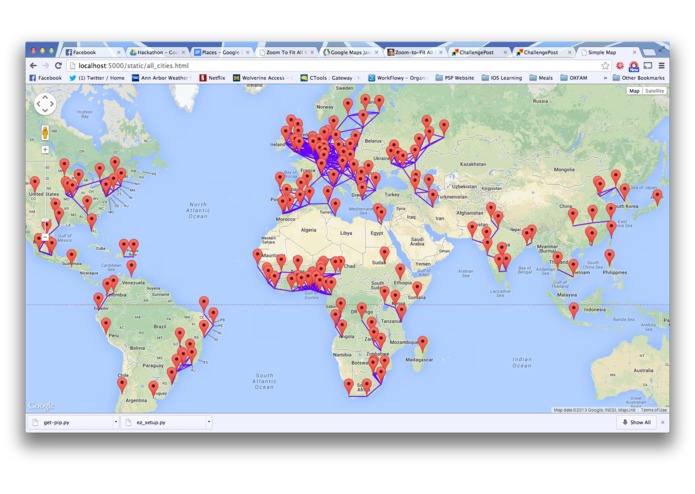Click the marker above Venezuela

pos(131,269)
